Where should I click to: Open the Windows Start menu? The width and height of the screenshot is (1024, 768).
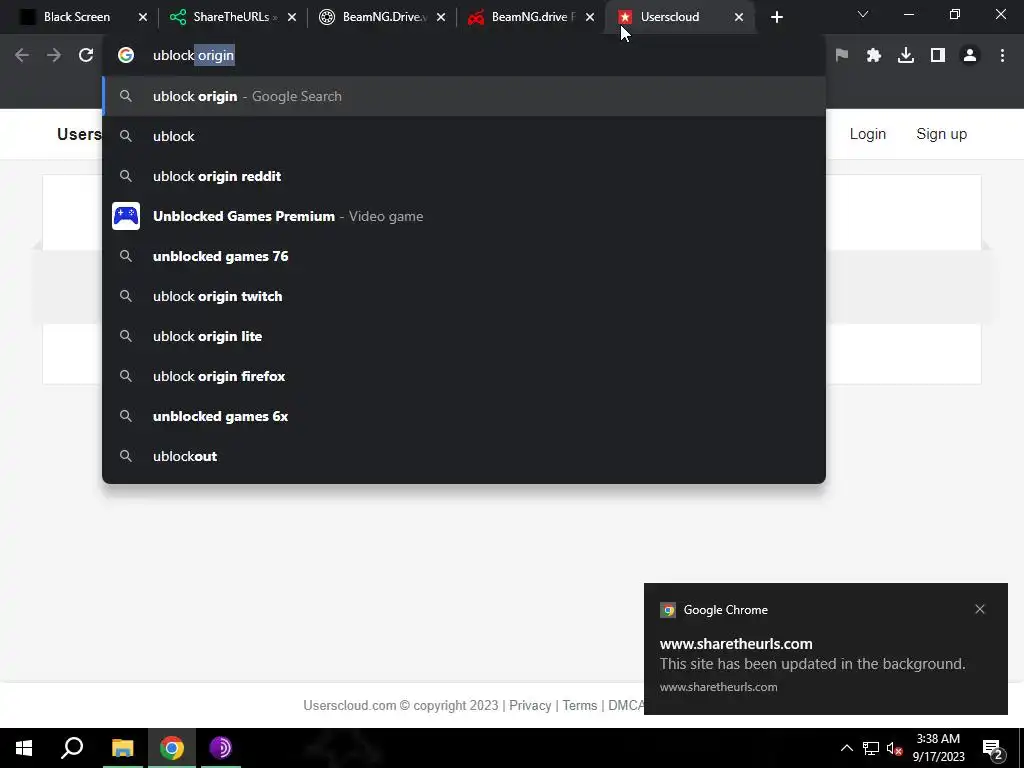(x=24, y=748)
